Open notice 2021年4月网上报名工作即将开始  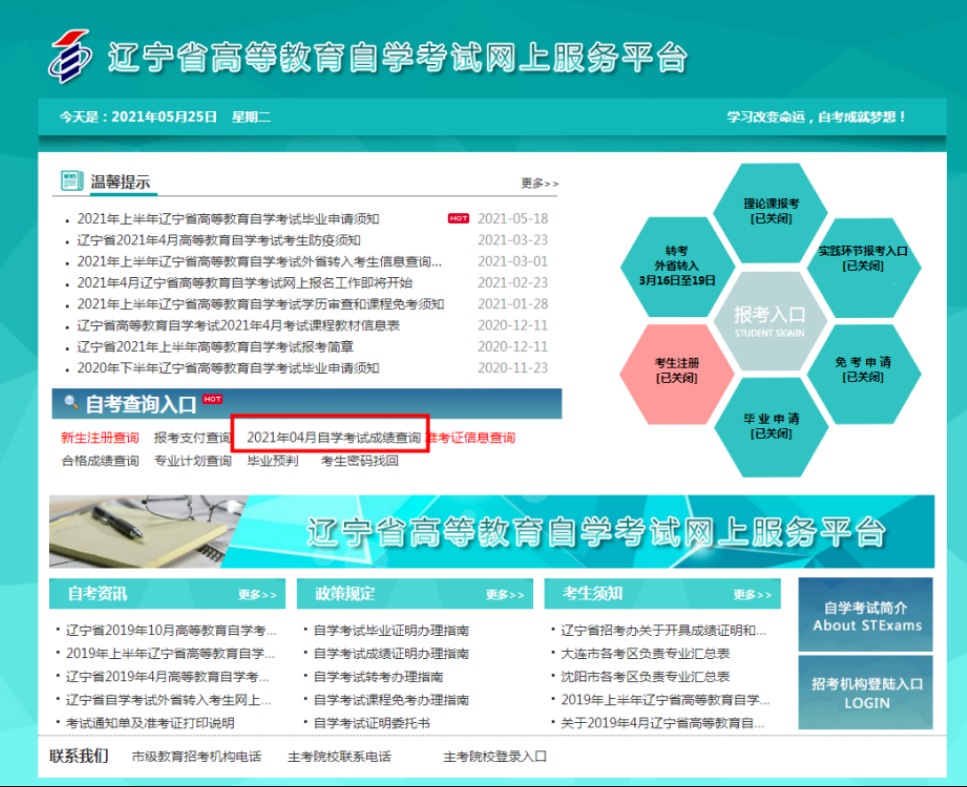pos(244,282)
